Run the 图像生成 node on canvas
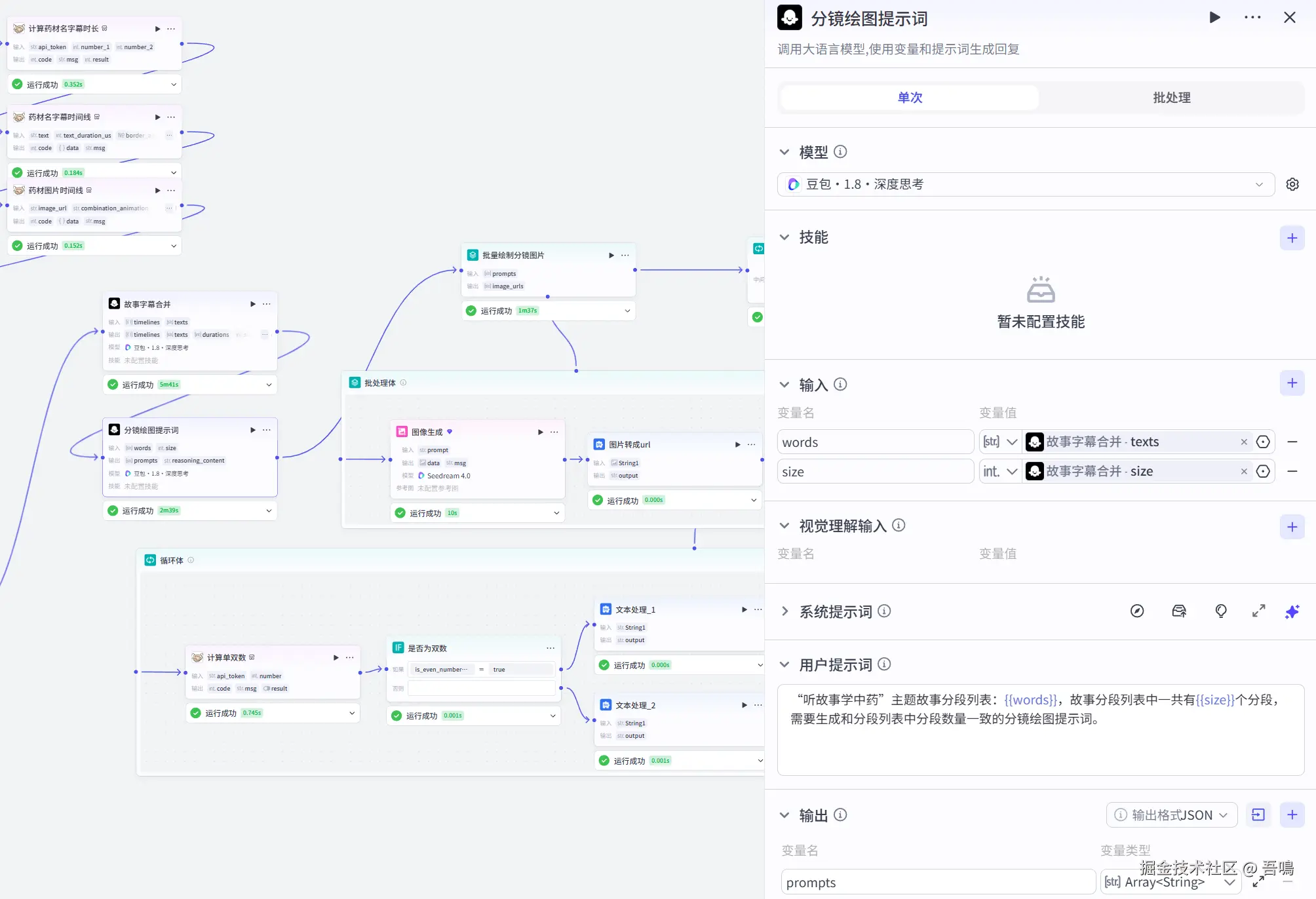 (x=540, y=432)
